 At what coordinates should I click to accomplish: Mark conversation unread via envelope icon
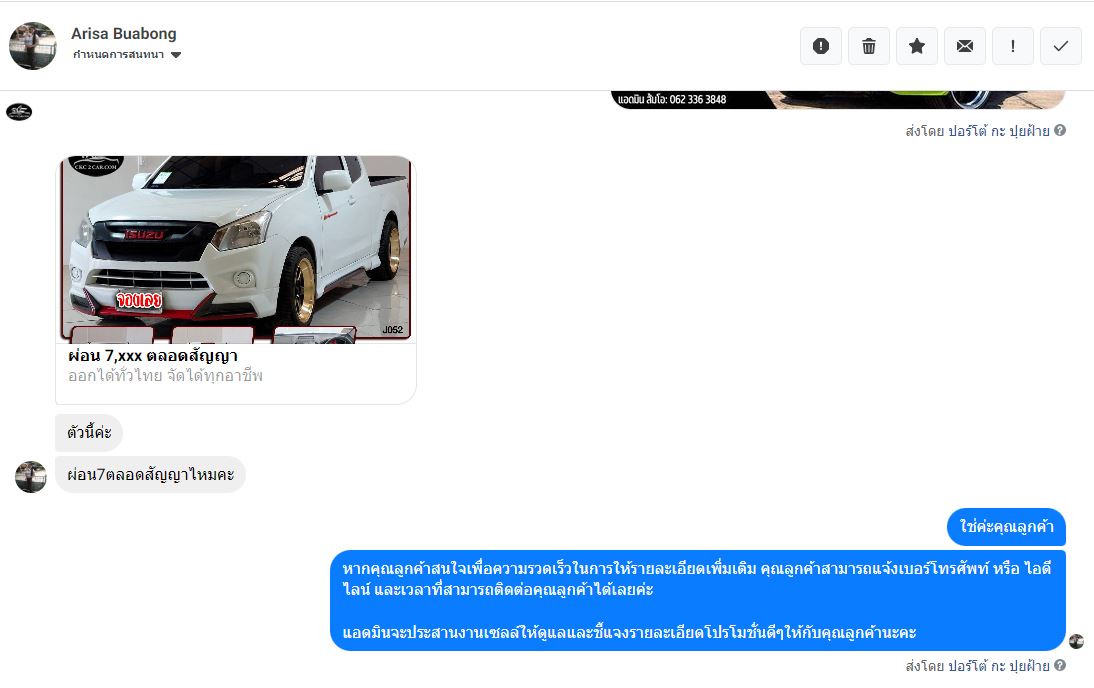pyautogui.click(x=965, y=46)
